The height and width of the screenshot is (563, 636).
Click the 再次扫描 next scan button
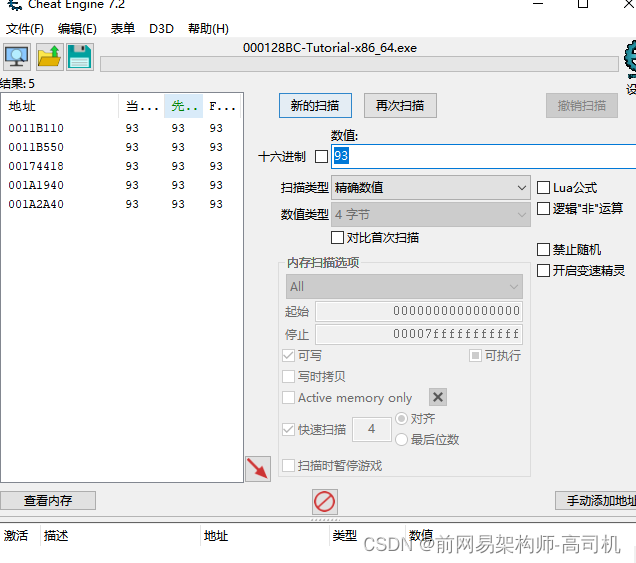(400, 106)
